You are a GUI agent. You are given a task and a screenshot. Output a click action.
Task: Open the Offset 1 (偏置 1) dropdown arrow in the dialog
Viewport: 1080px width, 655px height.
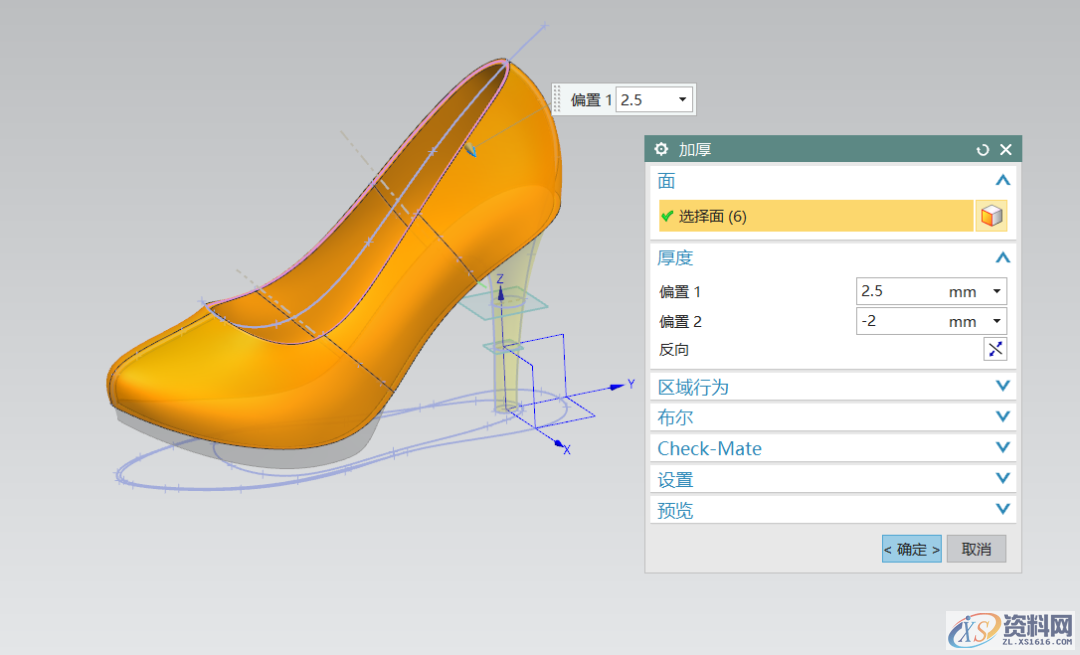coord(996,292)
